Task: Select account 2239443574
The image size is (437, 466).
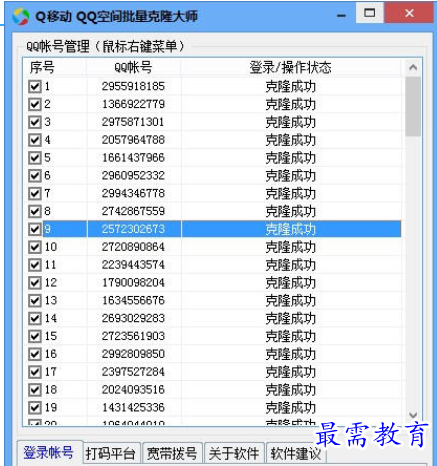Action: (133, 265)
